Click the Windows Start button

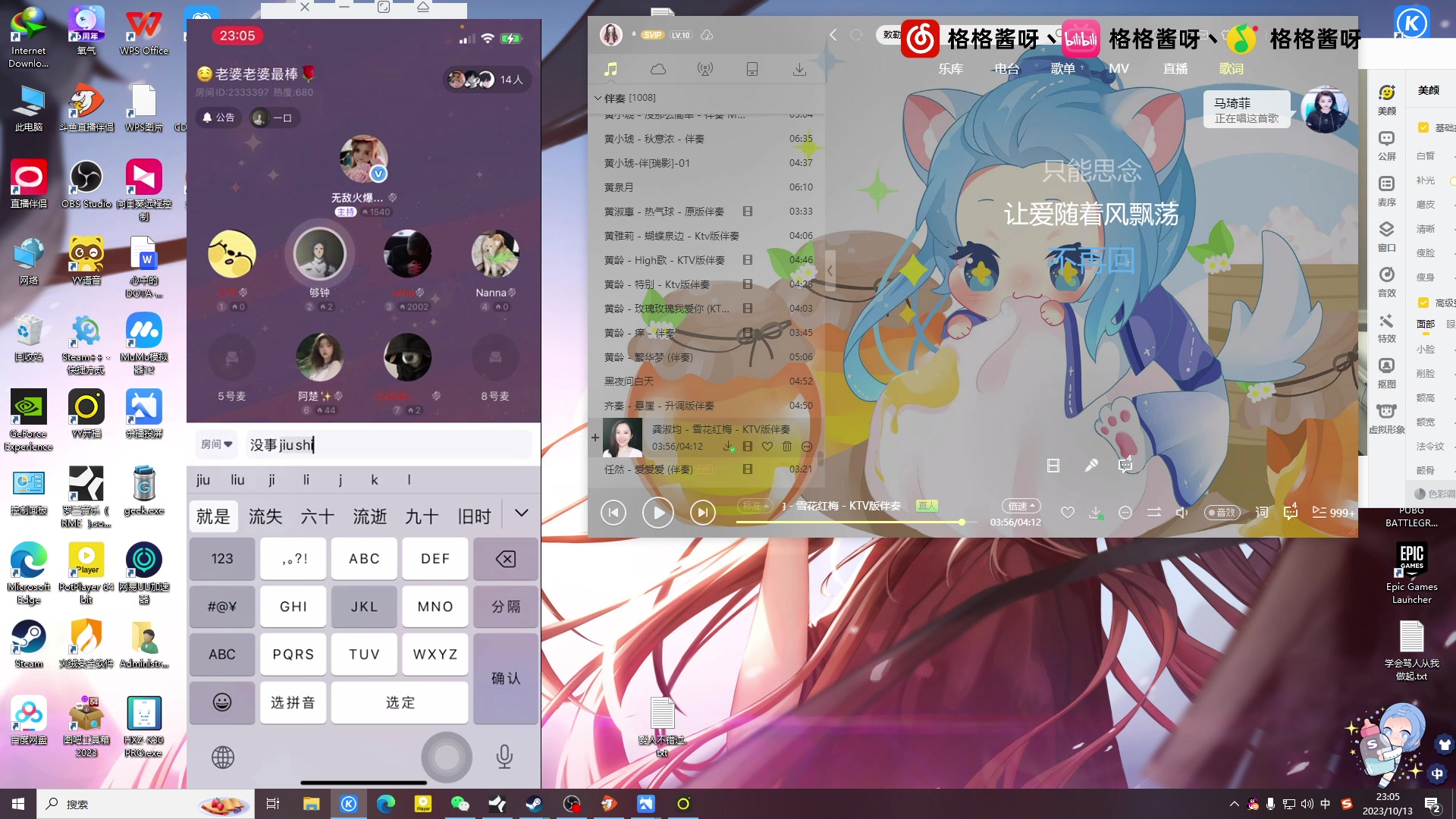coord(18,804)
